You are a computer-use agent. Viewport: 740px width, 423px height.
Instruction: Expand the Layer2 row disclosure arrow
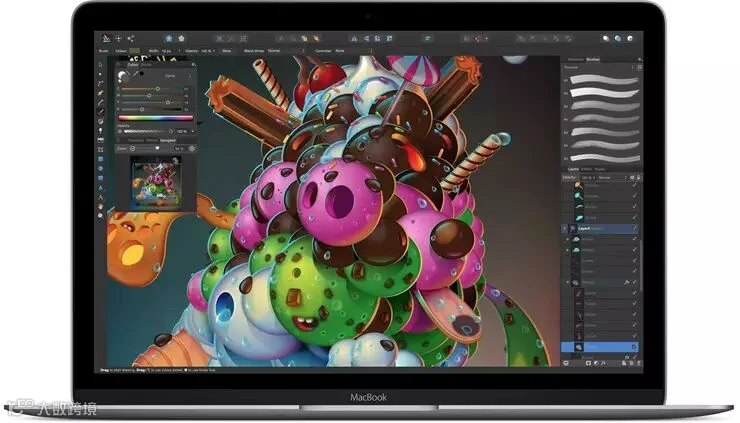tap(564, 228)
